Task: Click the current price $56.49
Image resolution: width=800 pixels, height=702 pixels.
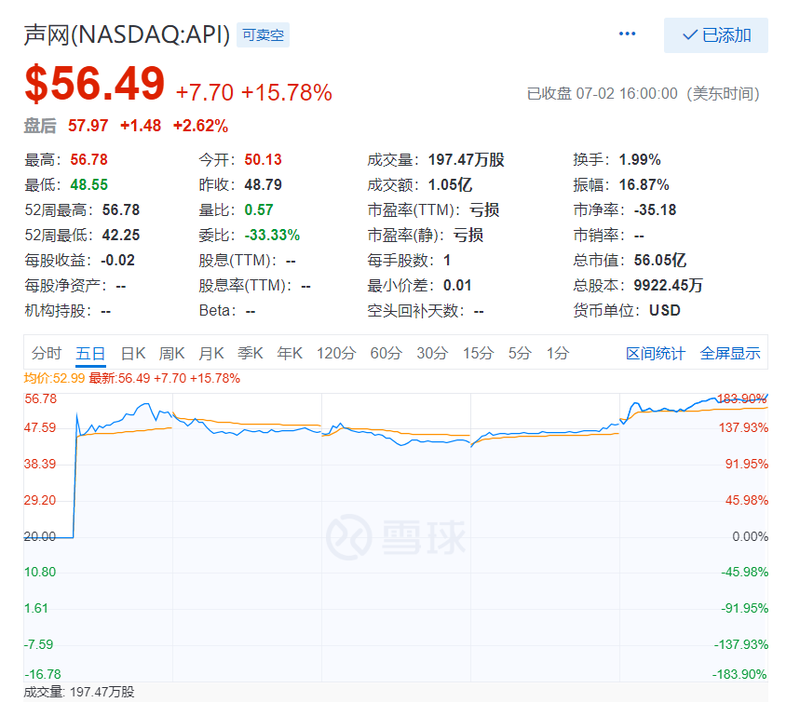Action: [95, 83]
